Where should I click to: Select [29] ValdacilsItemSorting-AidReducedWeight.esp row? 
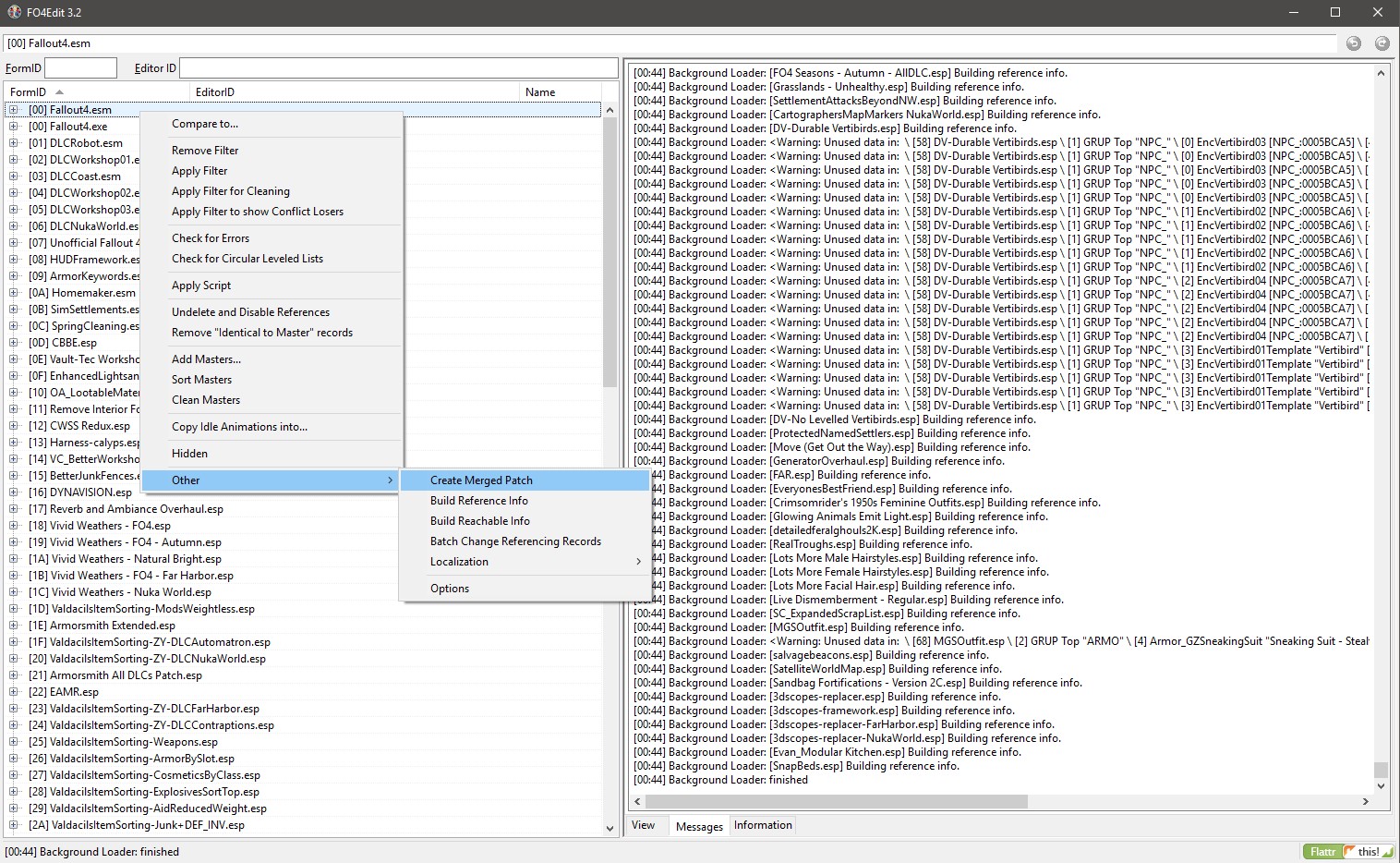303,808
